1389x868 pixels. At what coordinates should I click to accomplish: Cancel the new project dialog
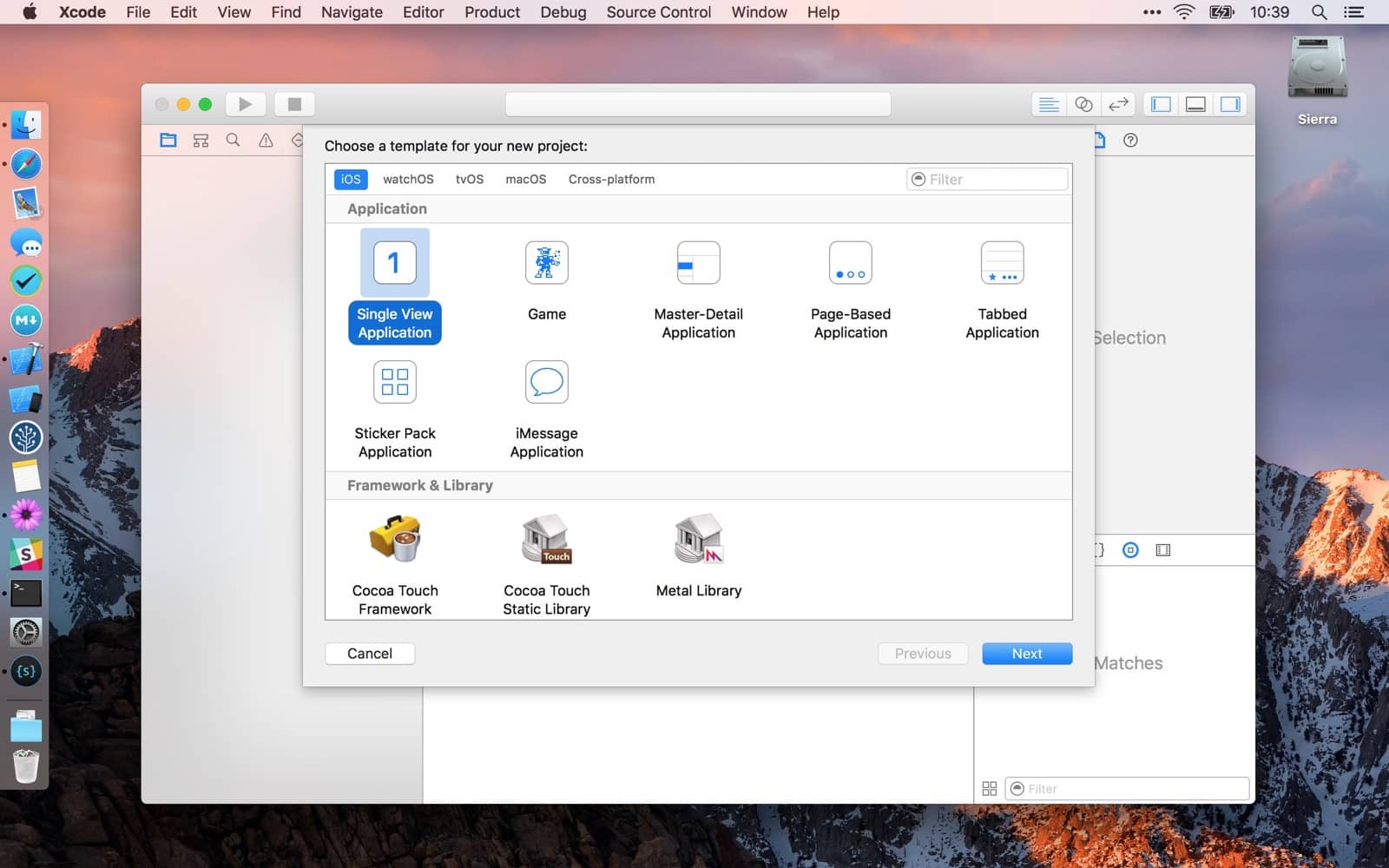tap(370, 654)
